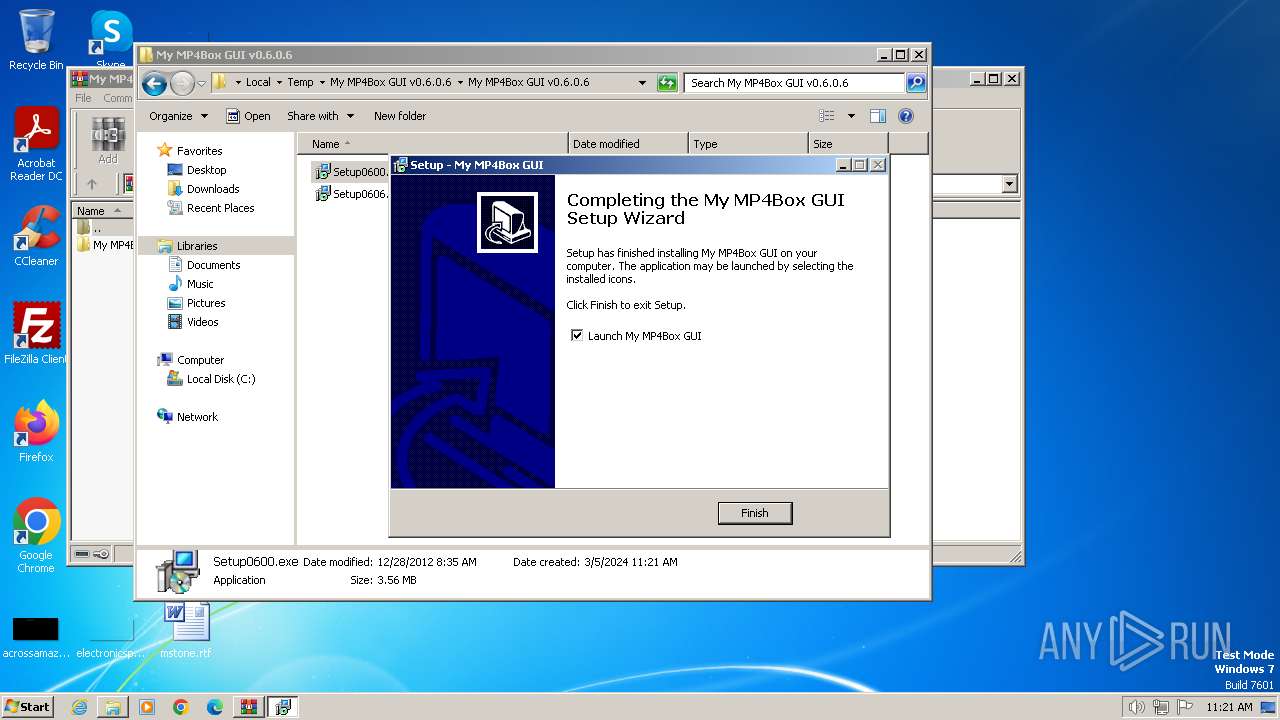1280x720 pixels.
Task: Sort by Type column header
Action: pos(748,144)
